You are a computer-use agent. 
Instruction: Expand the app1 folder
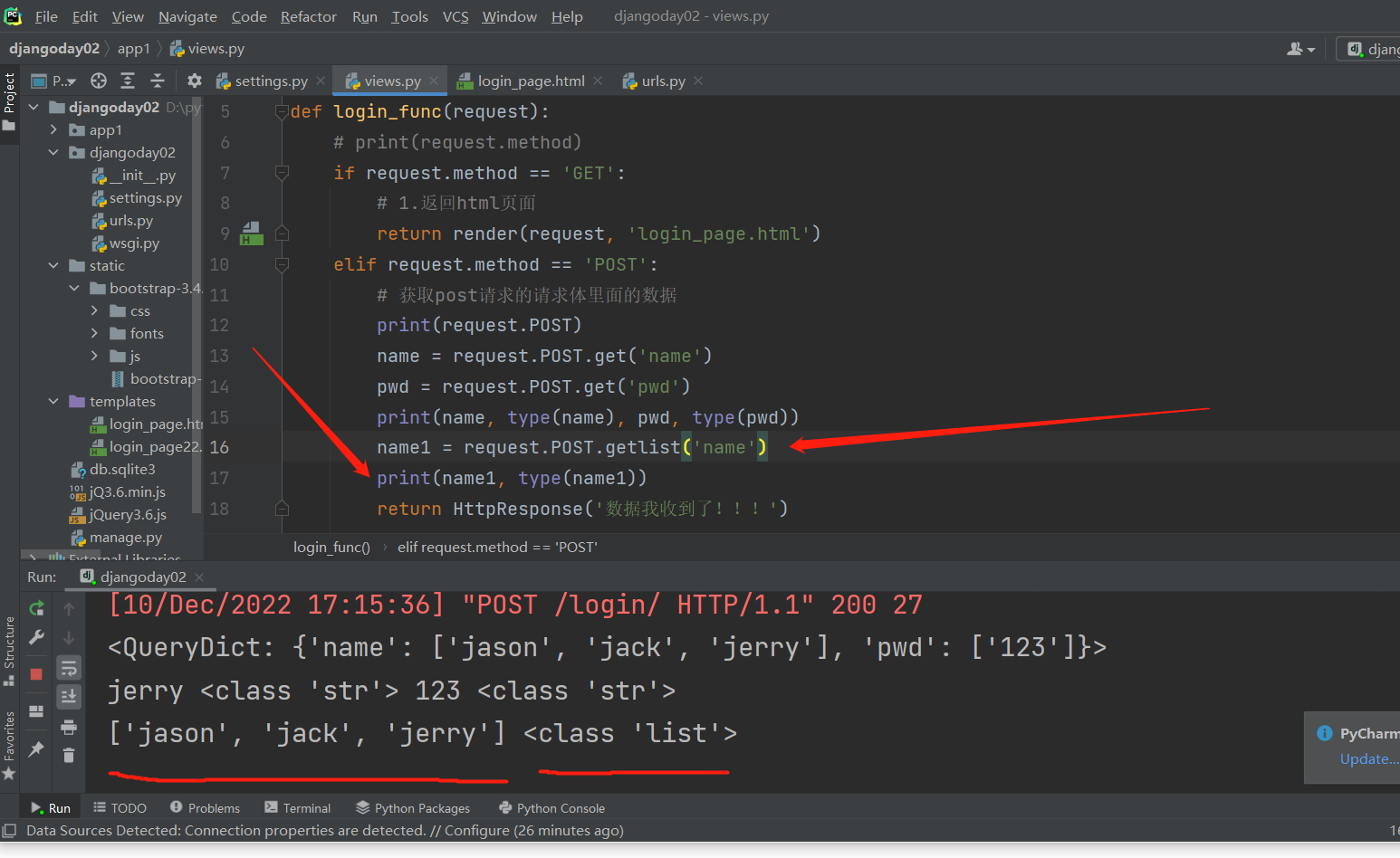tap(54, 129)
